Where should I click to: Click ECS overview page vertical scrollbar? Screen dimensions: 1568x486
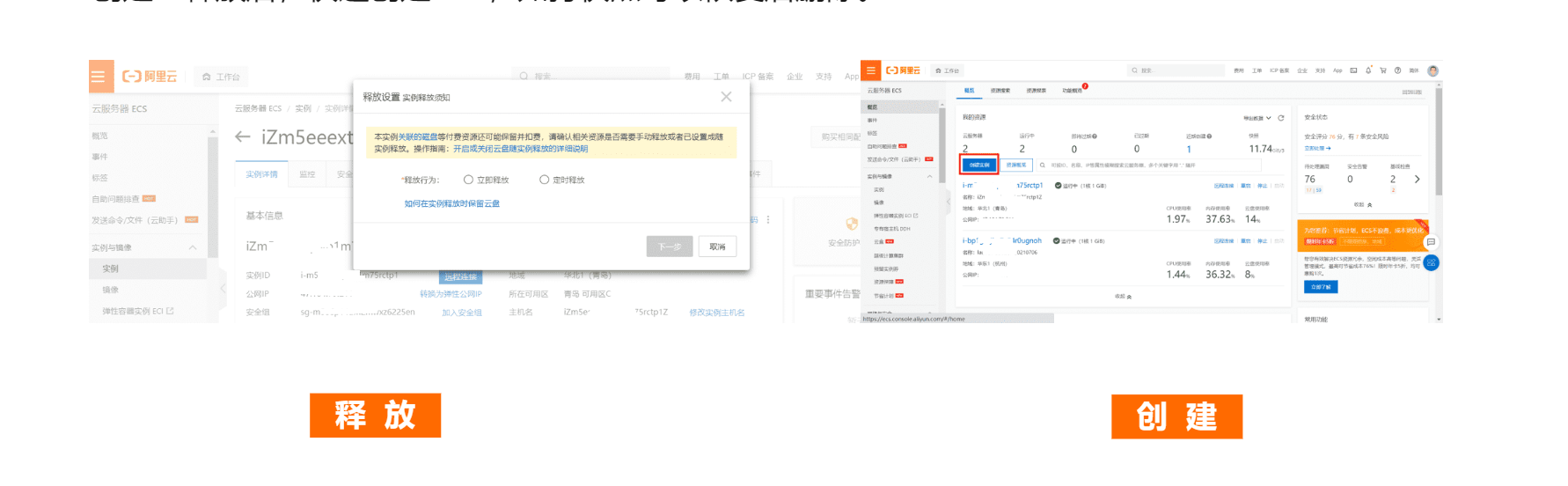pos(1439,141)
